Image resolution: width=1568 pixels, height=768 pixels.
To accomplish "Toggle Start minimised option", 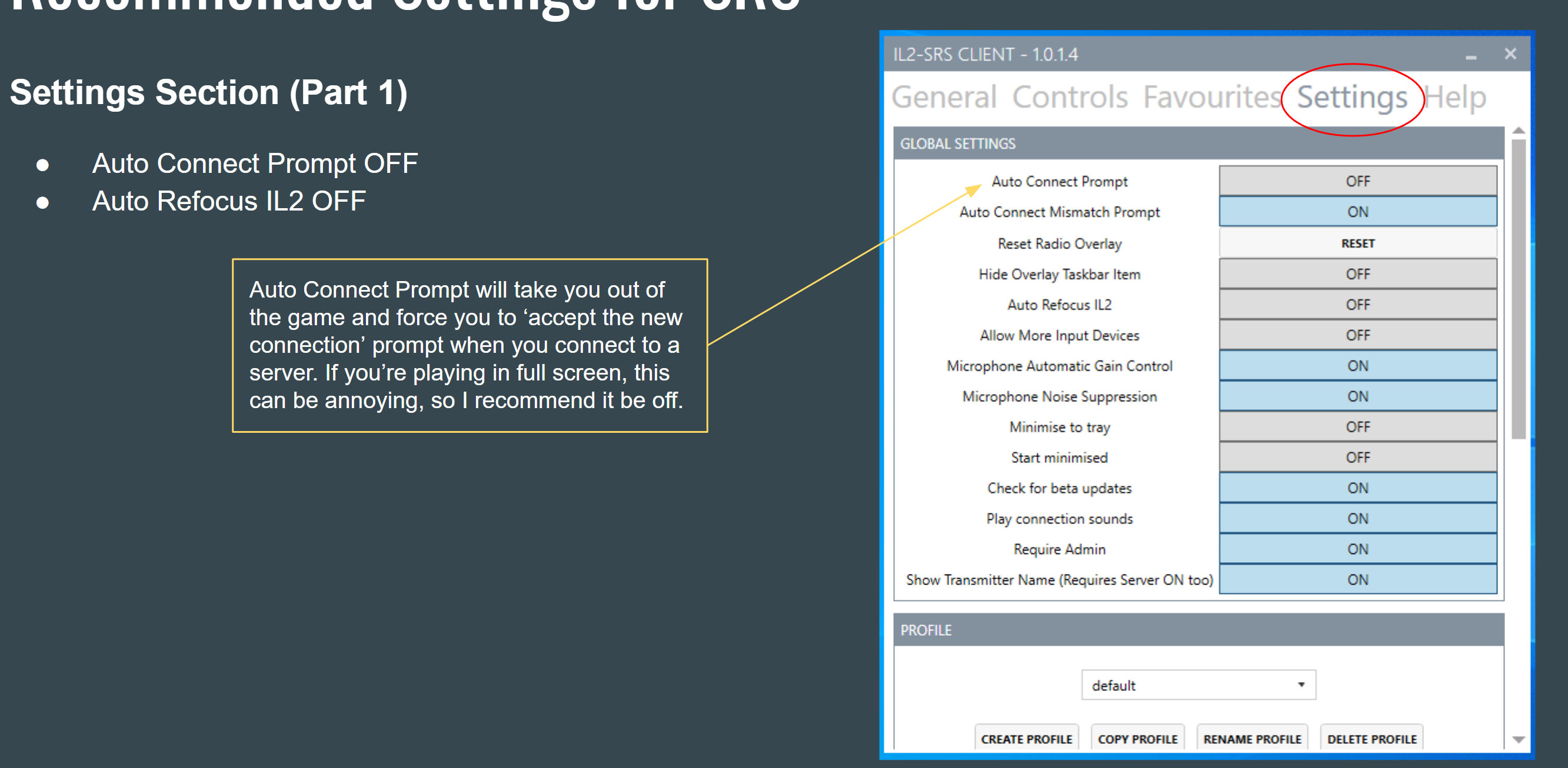I will click(1357, 458).
